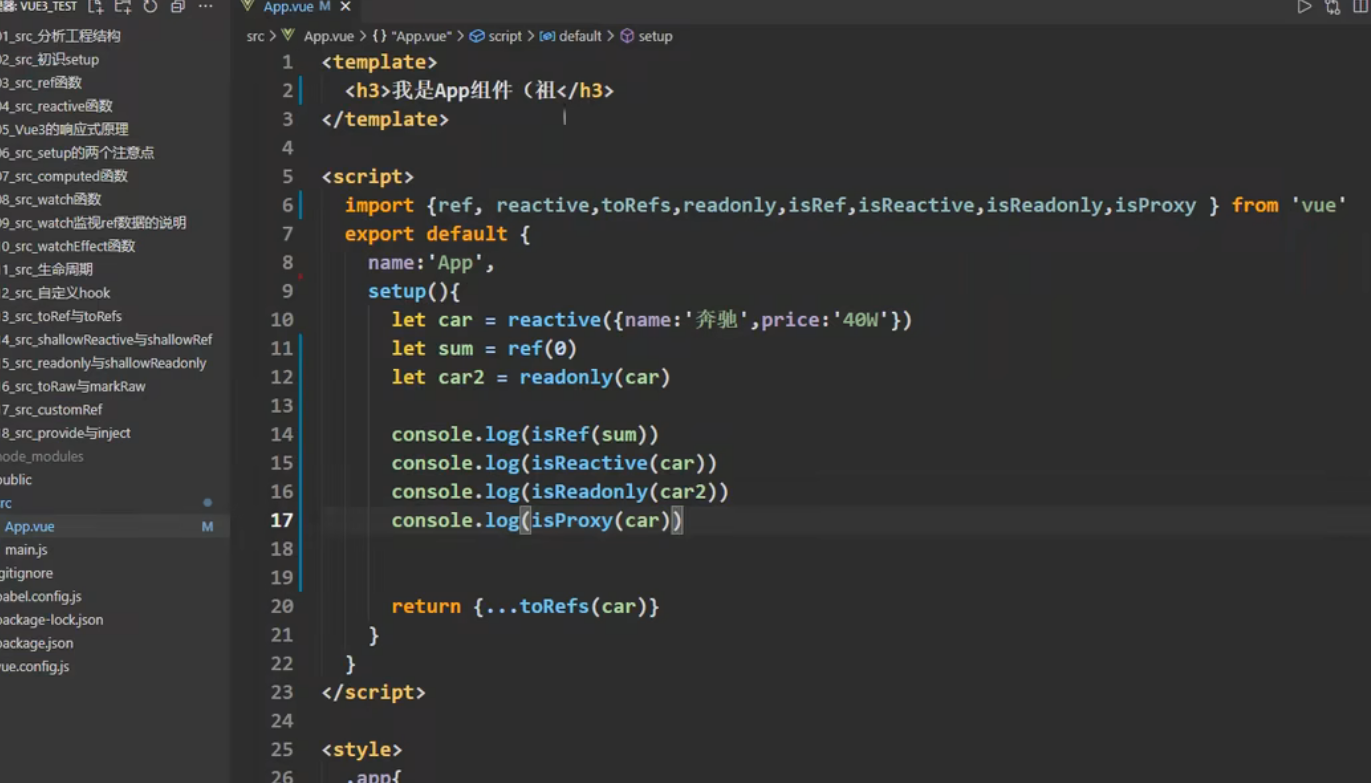Click 'isReactive(car)' on line 15
This screenshot has height=783, width=1371.
618,463
